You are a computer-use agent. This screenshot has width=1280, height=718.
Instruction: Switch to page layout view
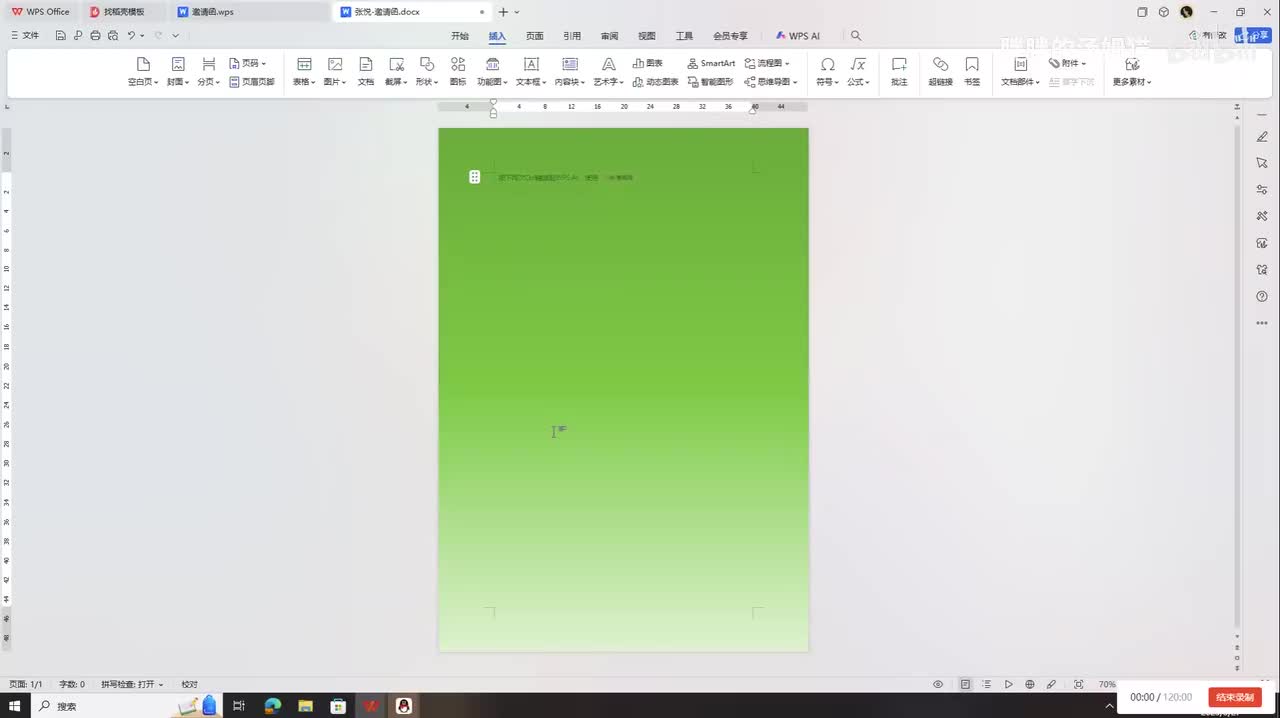coord(965,684)
